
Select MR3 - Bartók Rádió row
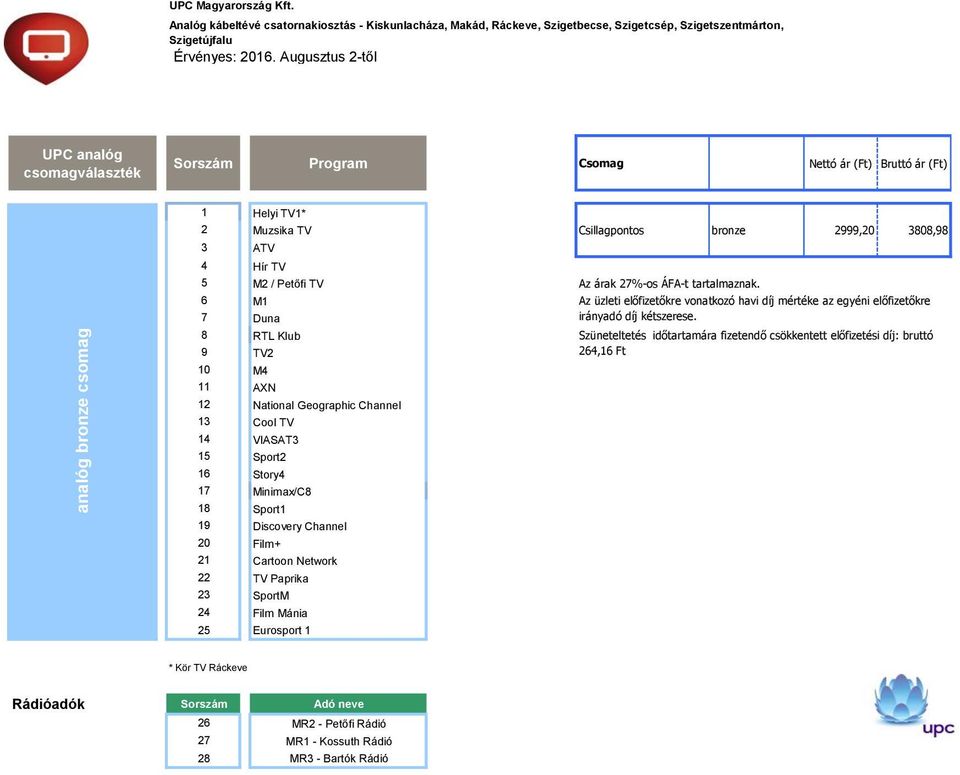point(339,758)
